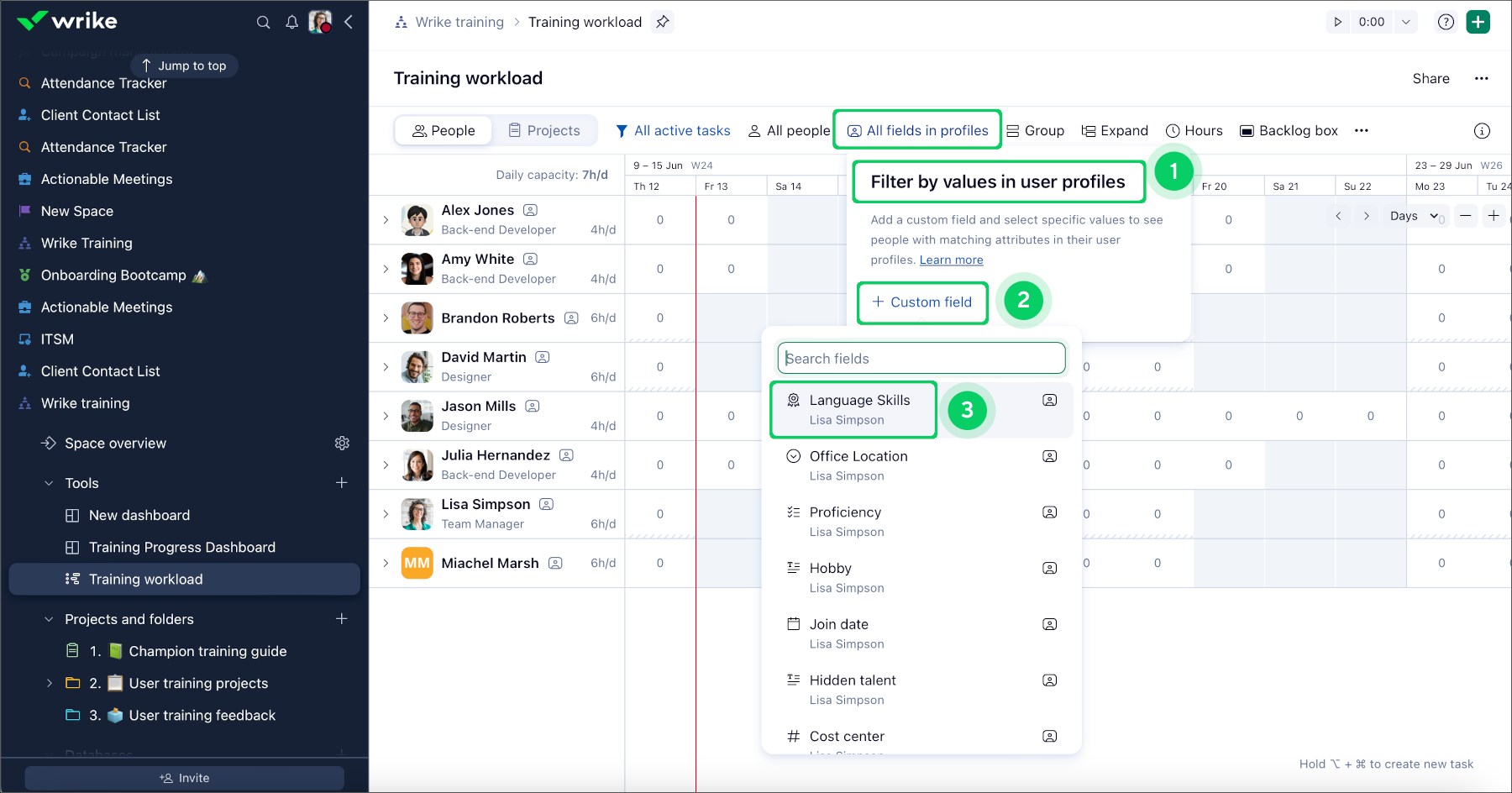The width and height of the screenshot is (1512, 793).
Task: Zoom in the timeline with plus
Action: click(x=1494, y=216)
